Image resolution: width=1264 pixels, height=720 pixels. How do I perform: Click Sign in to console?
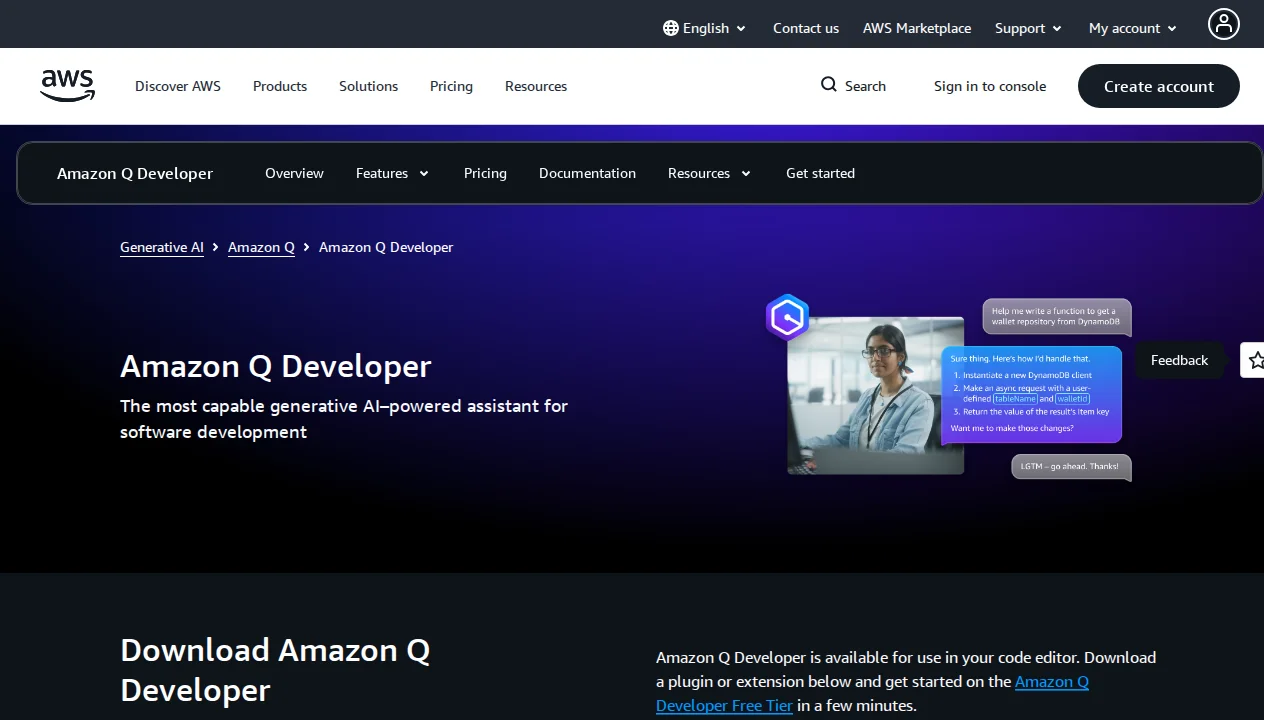click(x=990, y=86)
